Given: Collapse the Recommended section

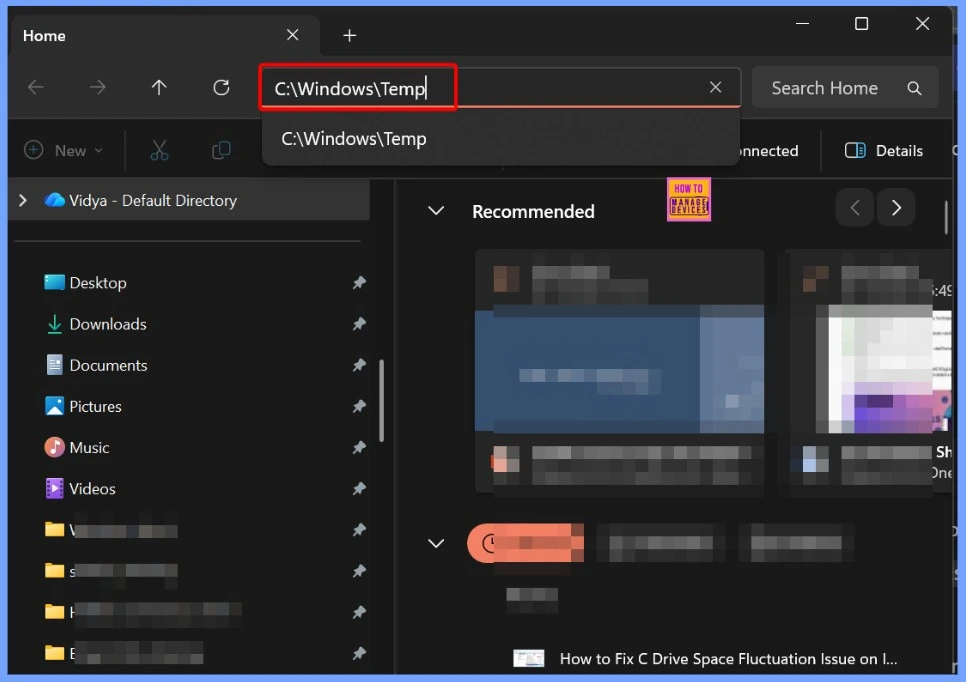Looking at the screenshot, I should (436, 211).
